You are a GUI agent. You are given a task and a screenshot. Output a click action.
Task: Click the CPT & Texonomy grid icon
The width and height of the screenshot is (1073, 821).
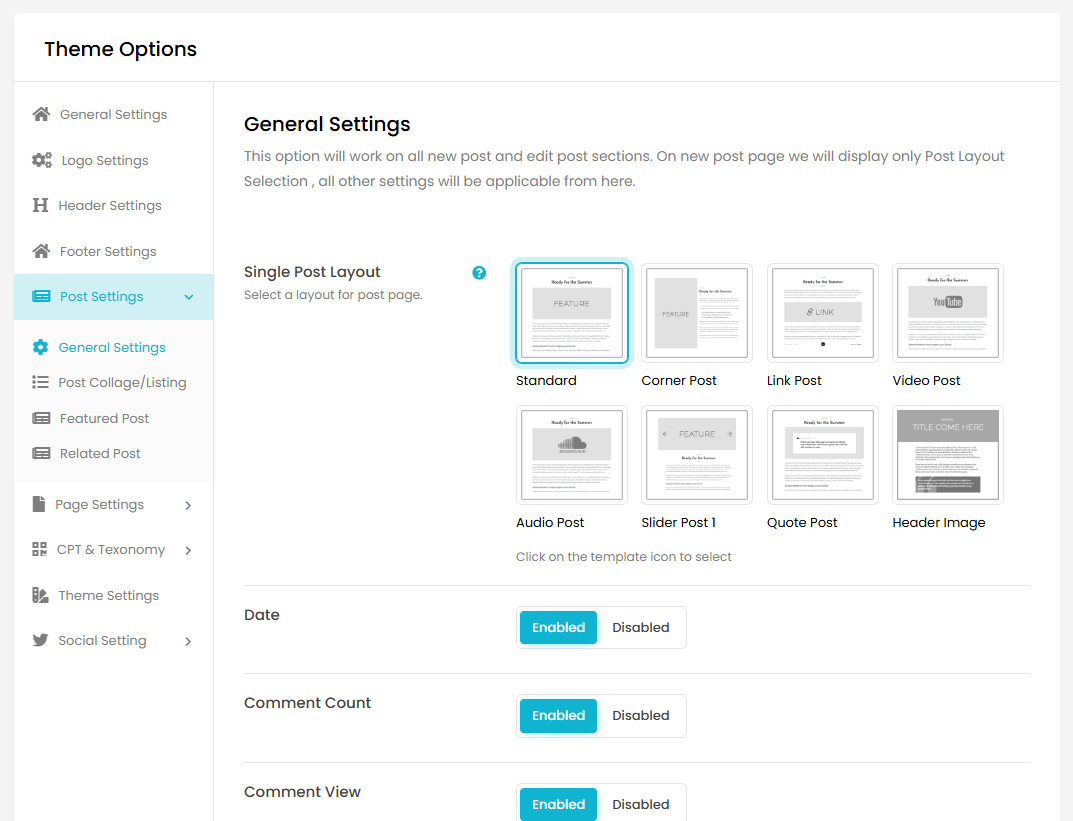40,549
